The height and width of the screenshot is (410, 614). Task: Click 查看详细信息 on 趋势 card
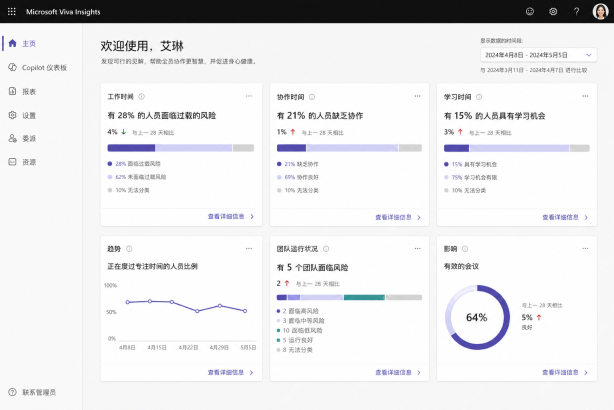(x=231, y=372)
